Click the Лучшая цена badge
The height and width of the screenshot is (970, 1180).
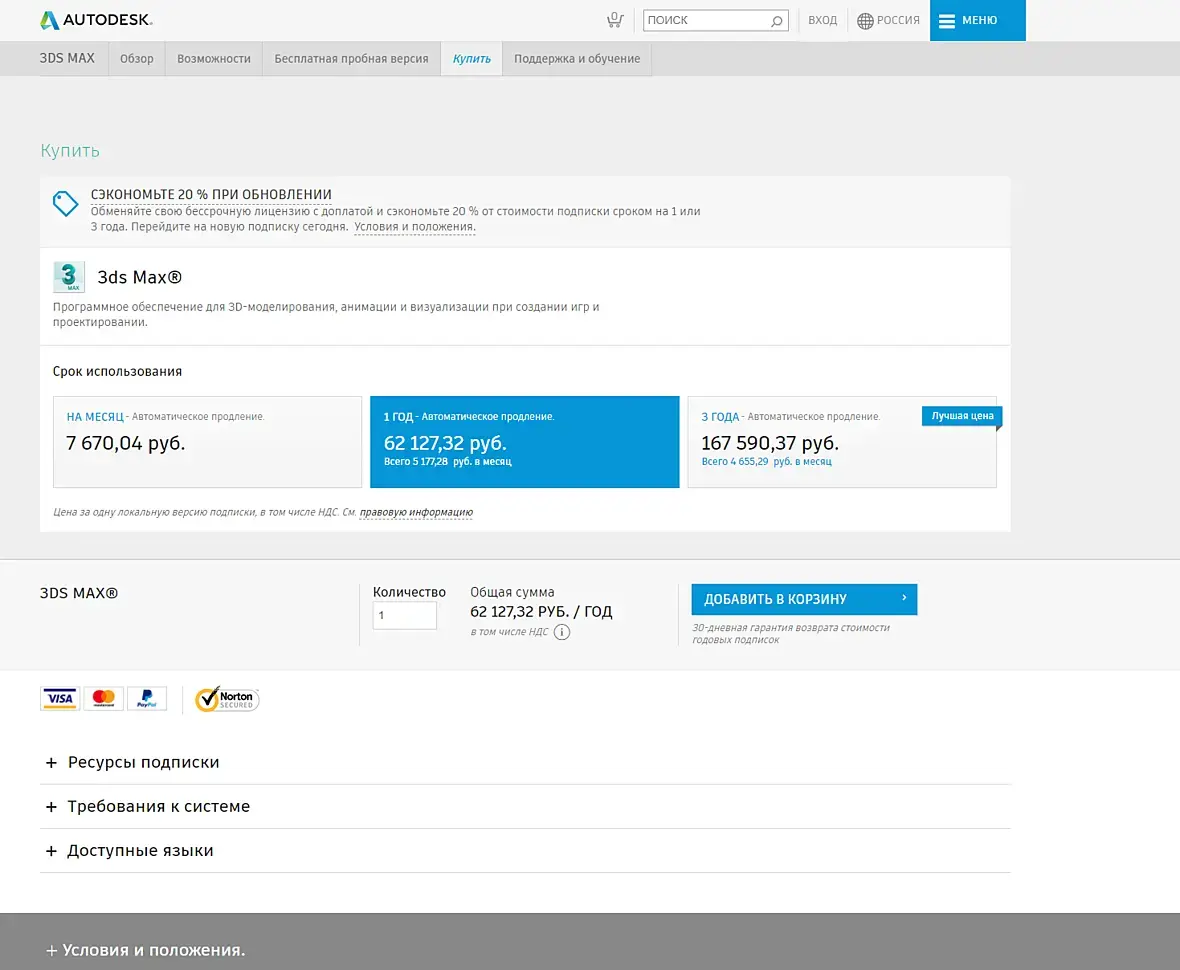click(962, 416)
